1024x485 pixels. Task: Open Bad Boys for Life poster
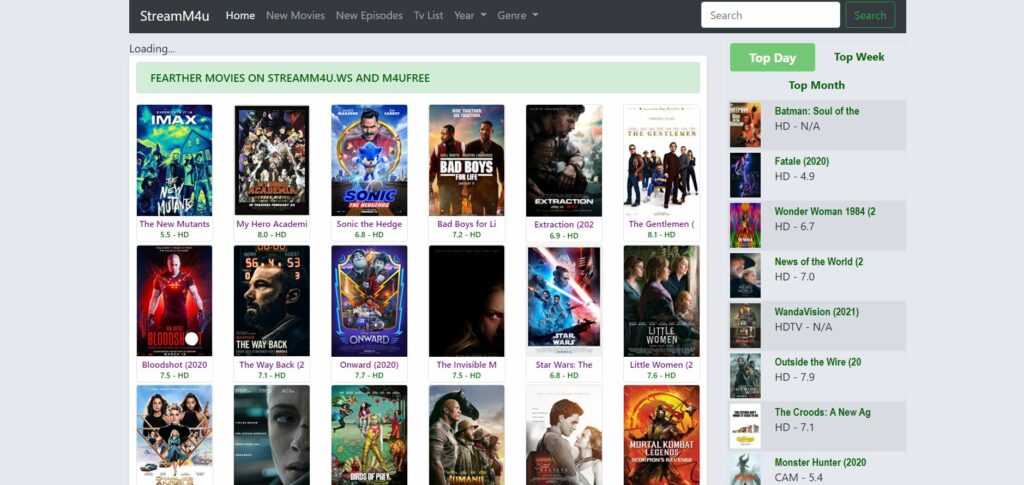tap(466, 161)
